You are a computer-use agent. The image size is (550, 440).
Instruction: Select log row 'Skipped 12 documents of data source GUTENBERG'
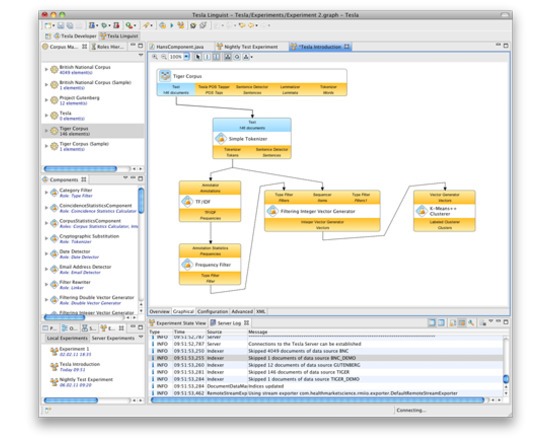pos(326,365)
